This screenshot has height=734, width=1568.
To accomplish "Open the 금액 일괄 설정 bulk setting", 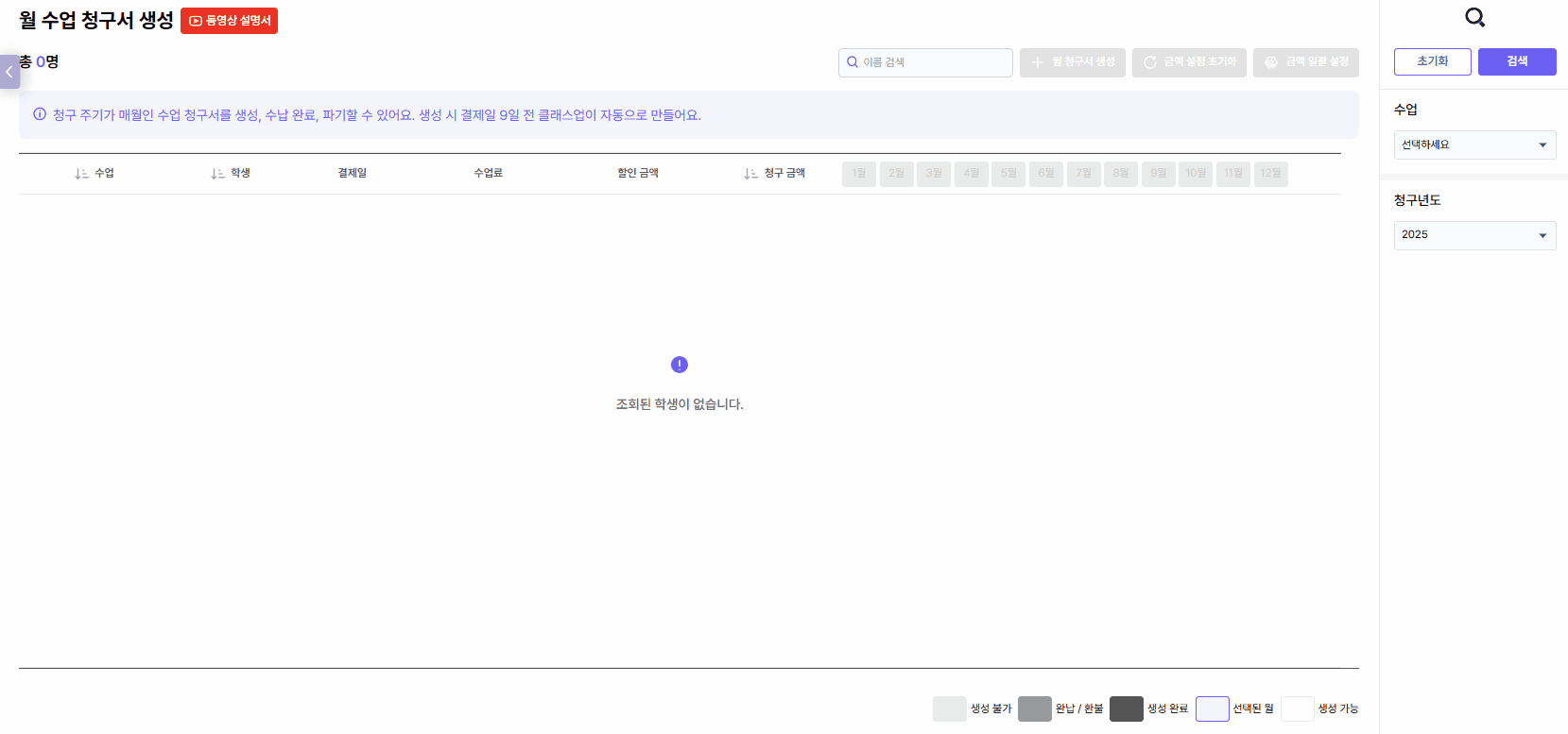I will point(1306,62).
